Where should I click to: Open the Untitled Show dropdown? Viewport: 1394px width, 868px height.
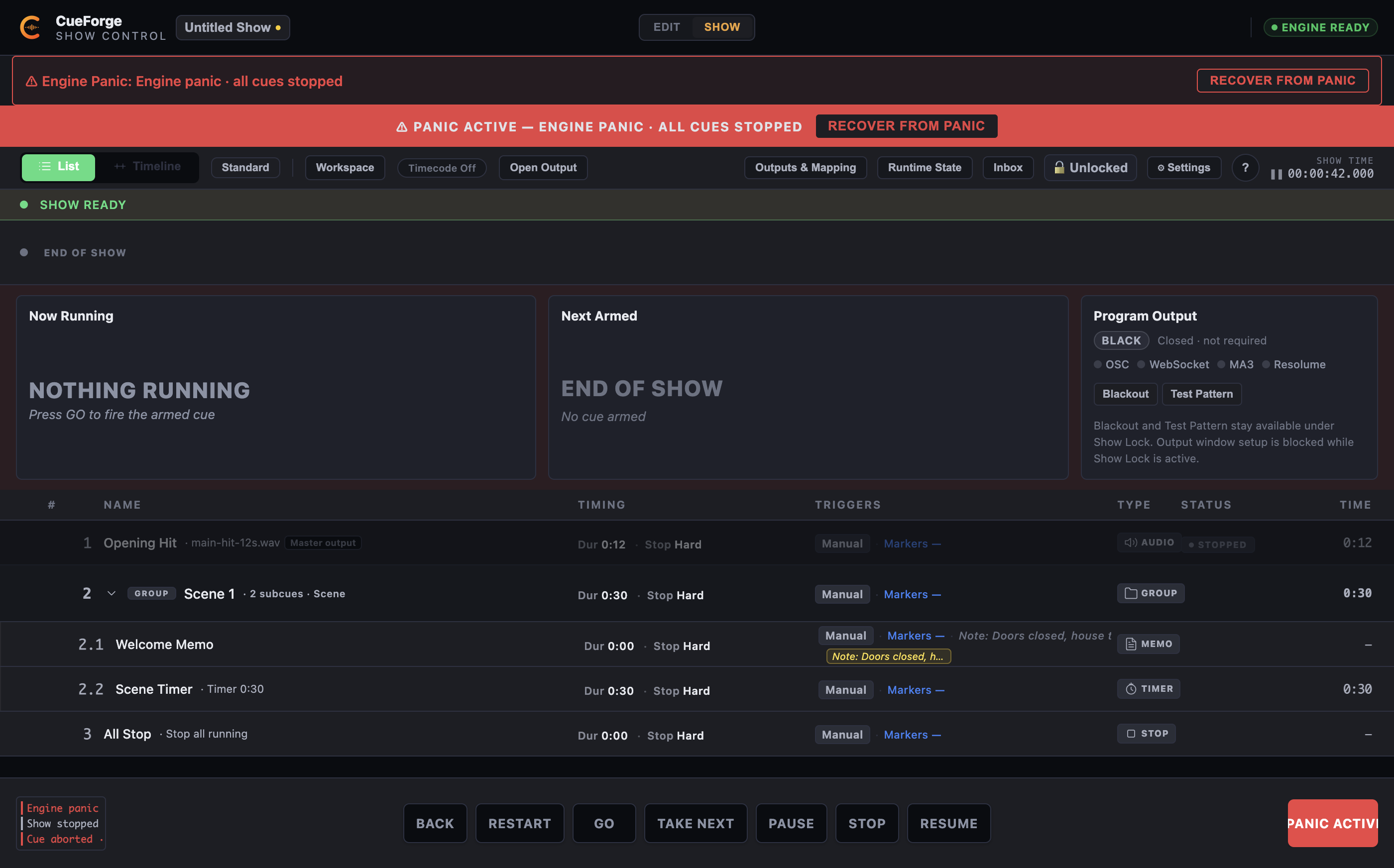[x=232, y=27]
